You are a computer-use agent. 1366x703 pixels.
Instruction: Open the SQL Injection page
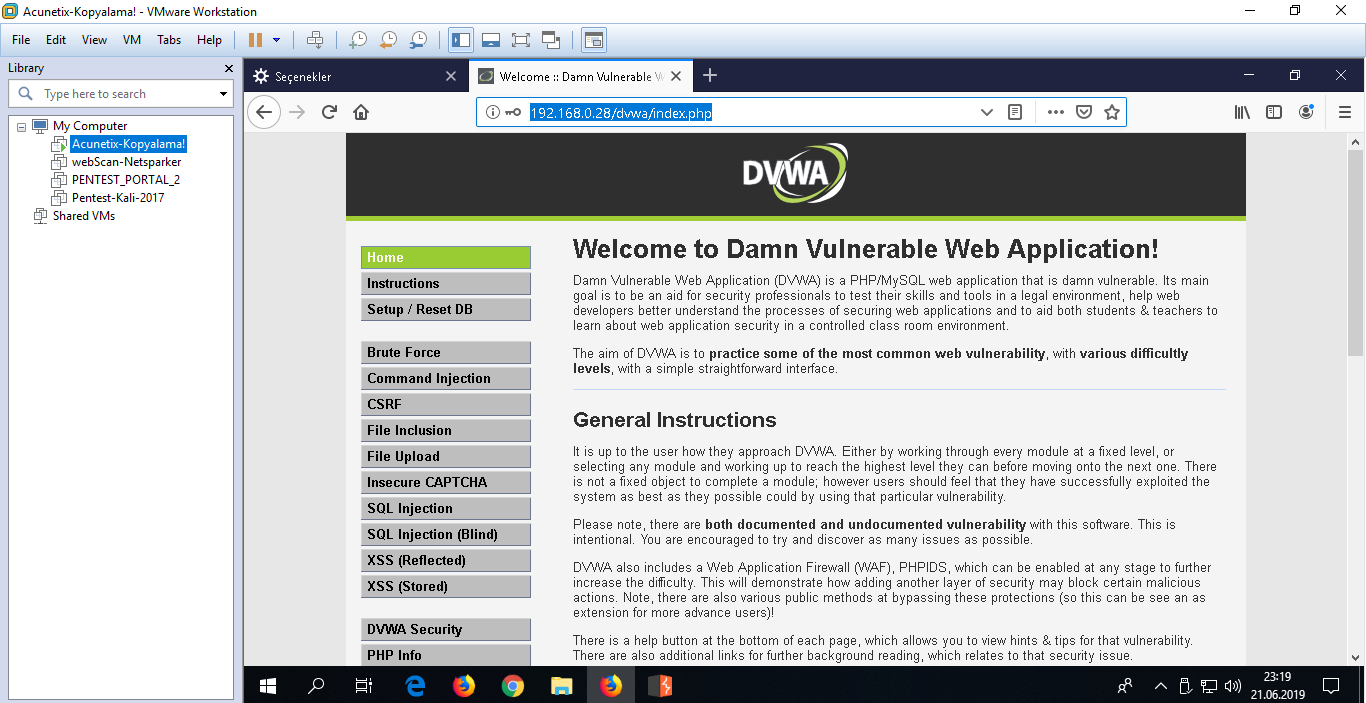(x=445, y=508)
